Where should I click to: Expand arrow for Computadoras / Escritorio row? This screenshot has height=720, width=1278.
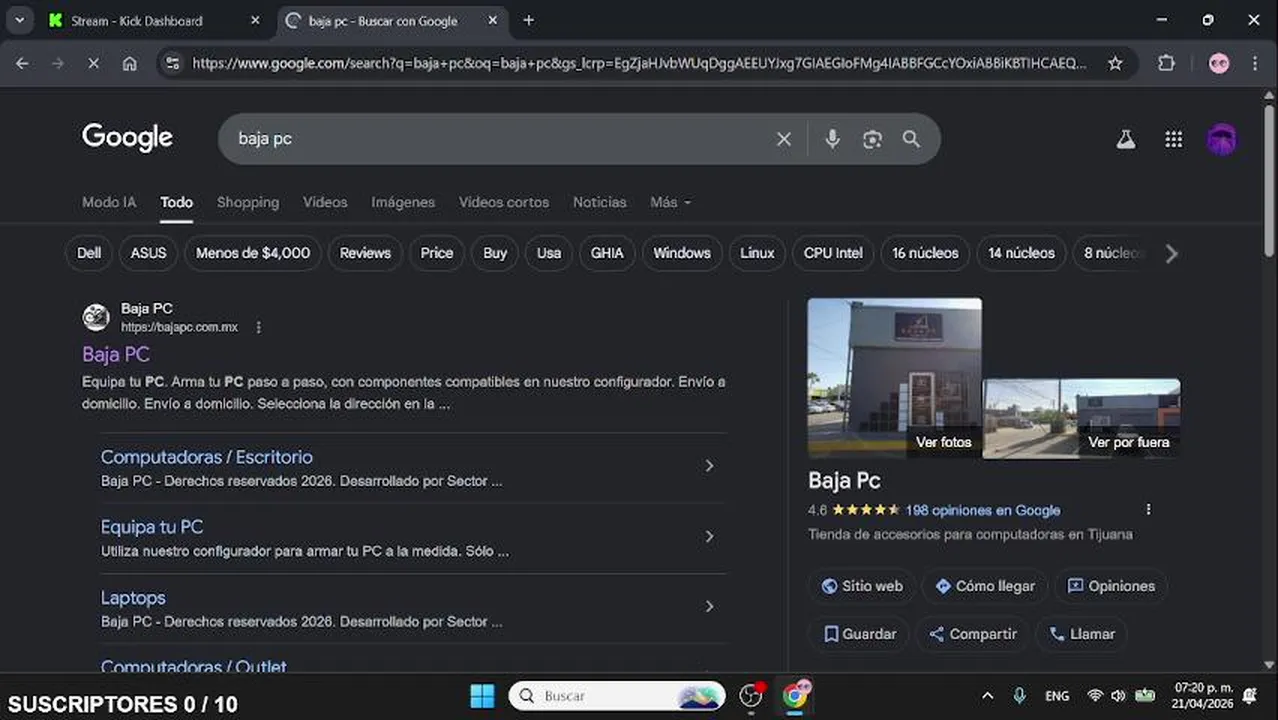[709, 466]
